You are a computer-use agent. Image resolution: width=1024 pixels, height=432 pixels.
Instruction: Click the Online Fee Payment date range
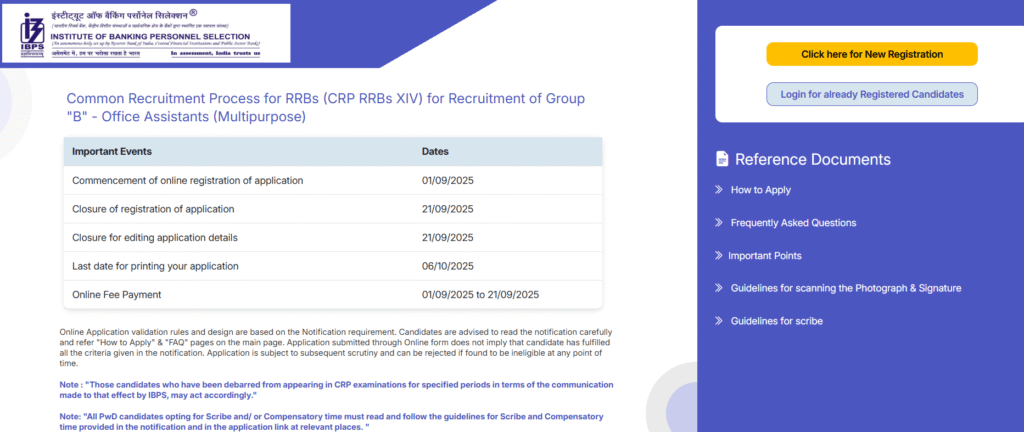click(480, 294)
